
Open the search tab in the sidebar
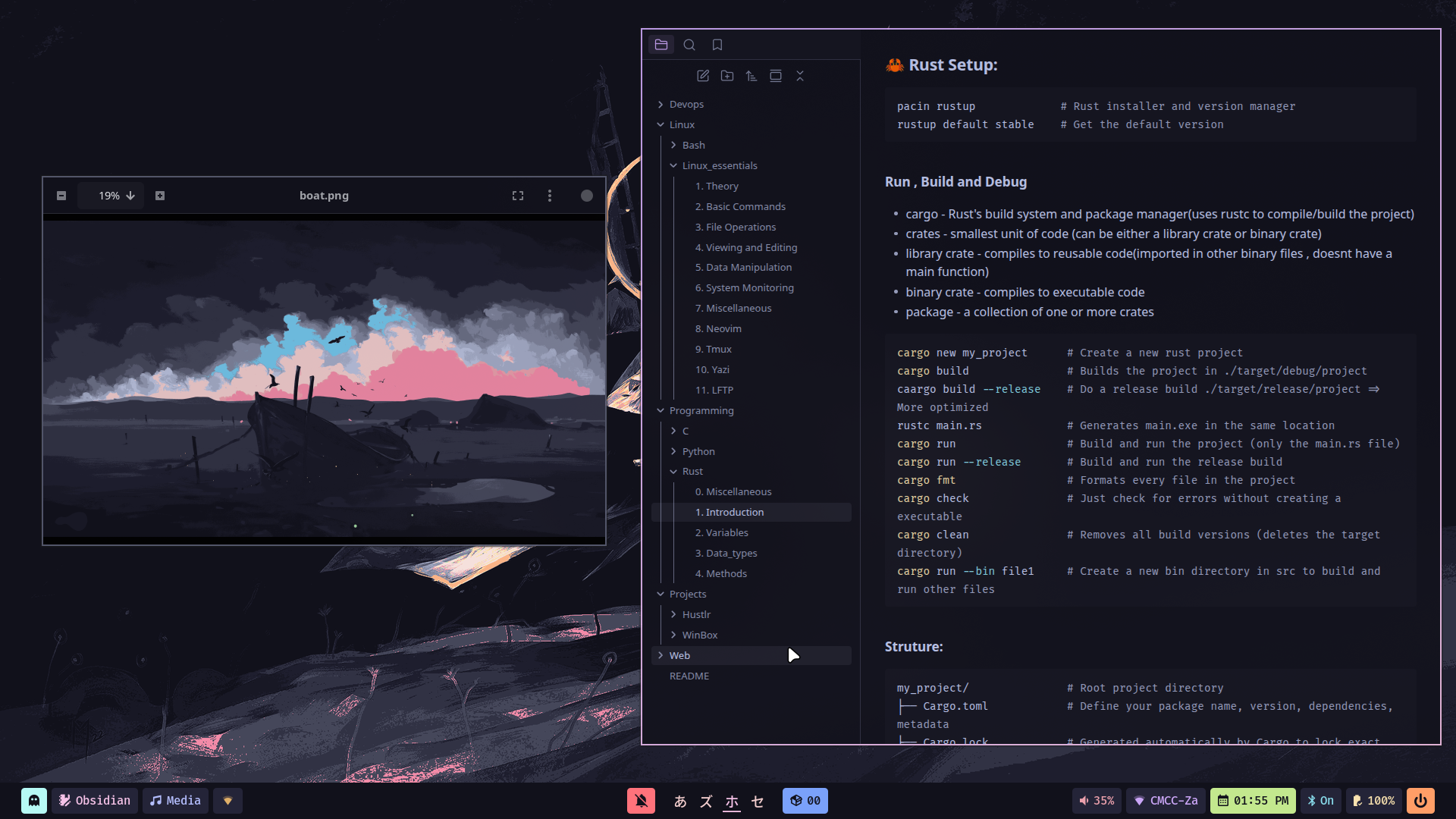point(689,45)
